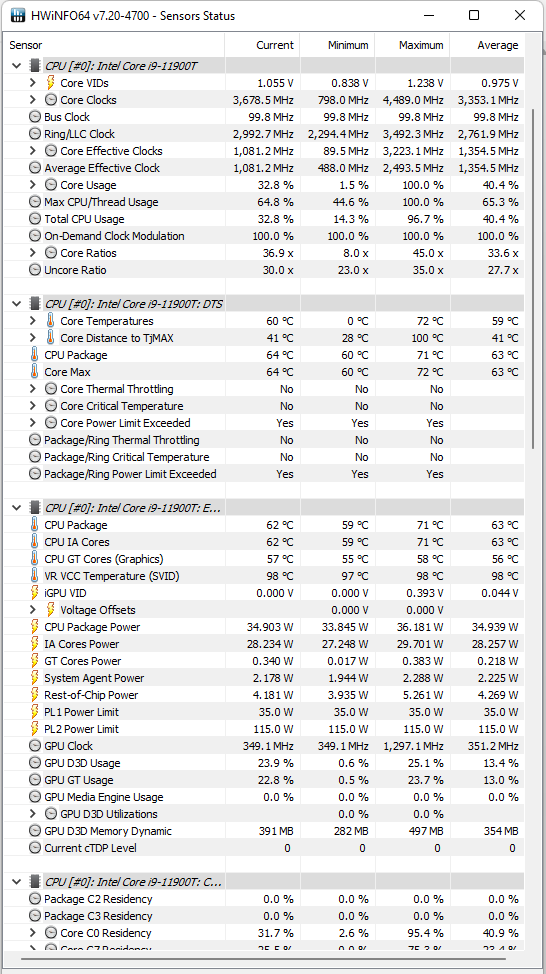546x974 pixels.
Task: Collapse the Intel Core i9-11900T: DTS group
Action: [x=16, y=304]
